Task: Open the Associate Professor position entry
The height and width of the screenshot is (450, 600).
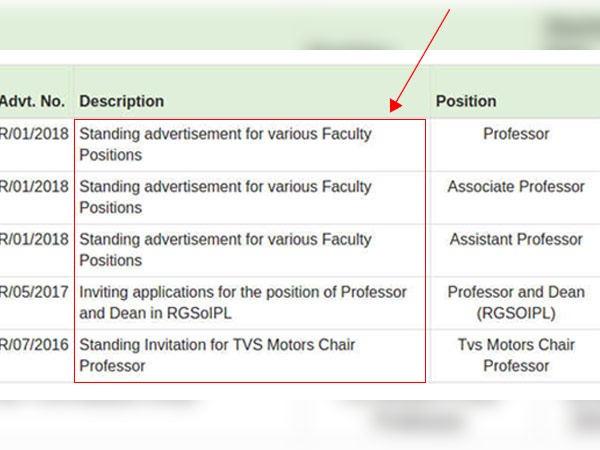Action: (515, 187)
